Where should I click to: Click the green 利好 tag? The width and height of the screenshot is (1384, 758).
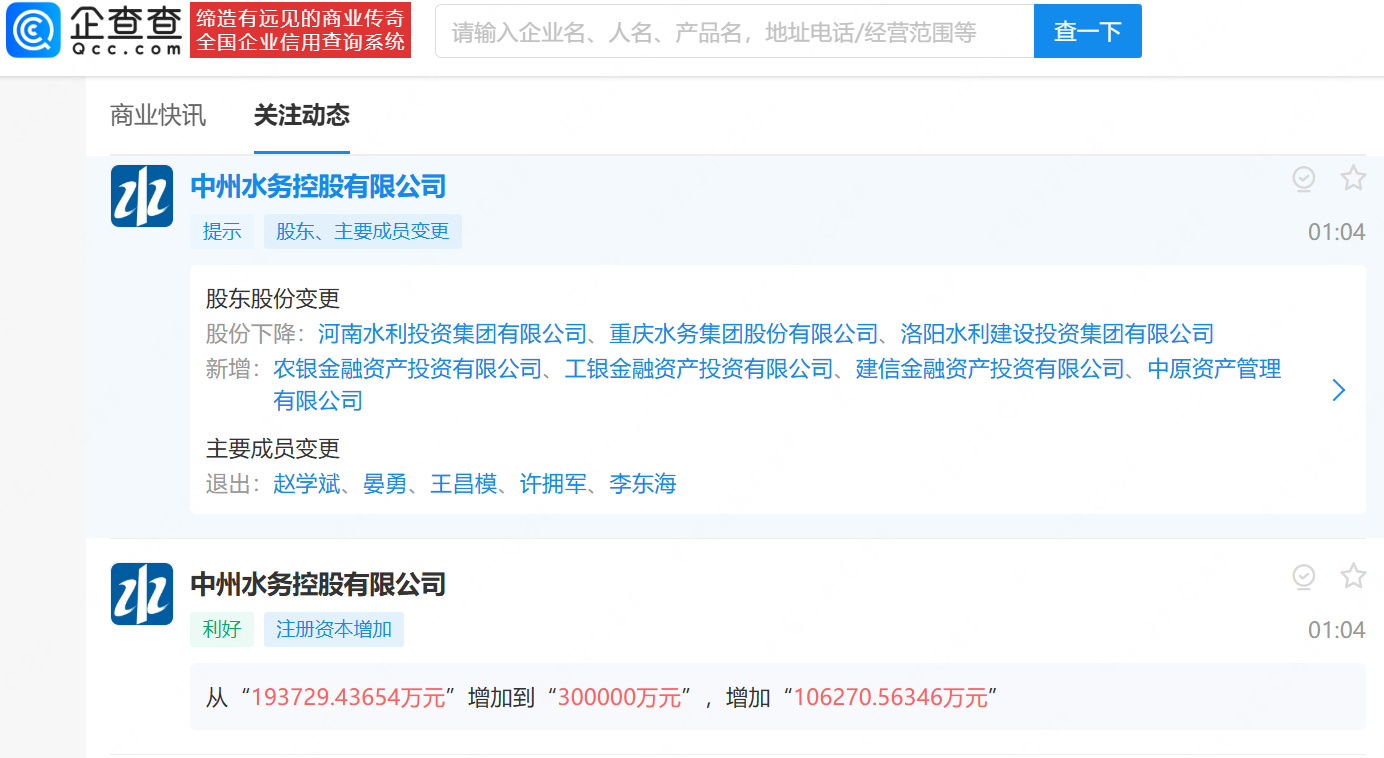pyautogui.click(x=222, y=629)
